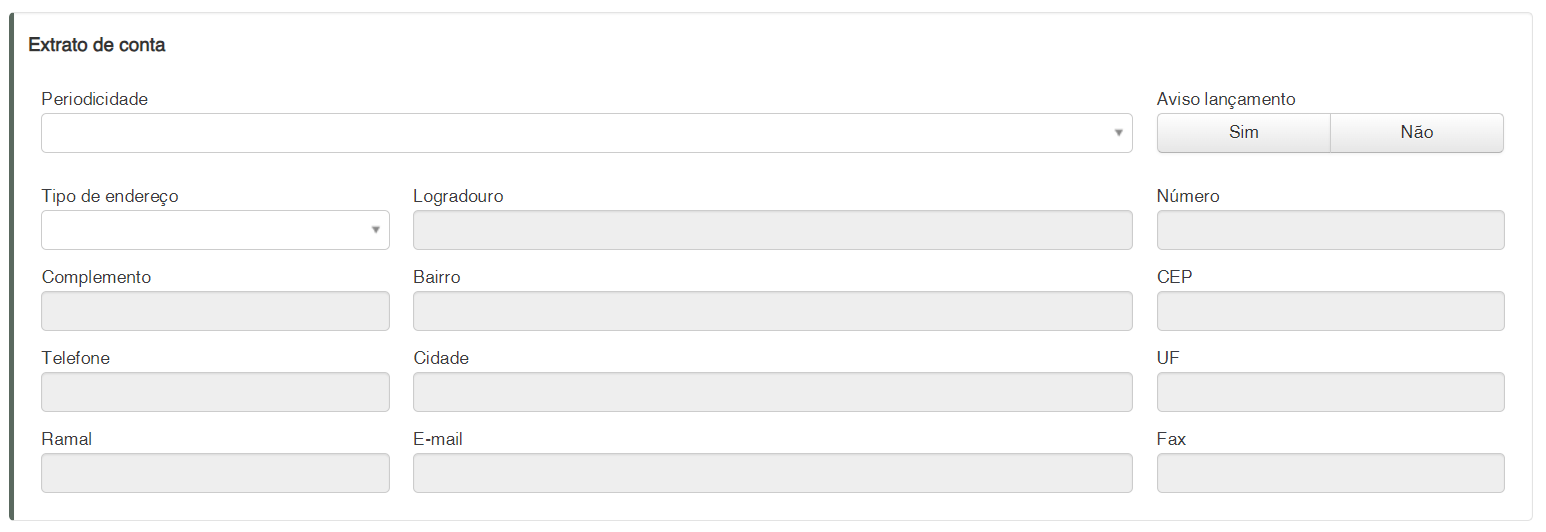Select Sim for Aviso lançamento
The height and width of the screenshot is (532, 1546).
(1243, 133)
